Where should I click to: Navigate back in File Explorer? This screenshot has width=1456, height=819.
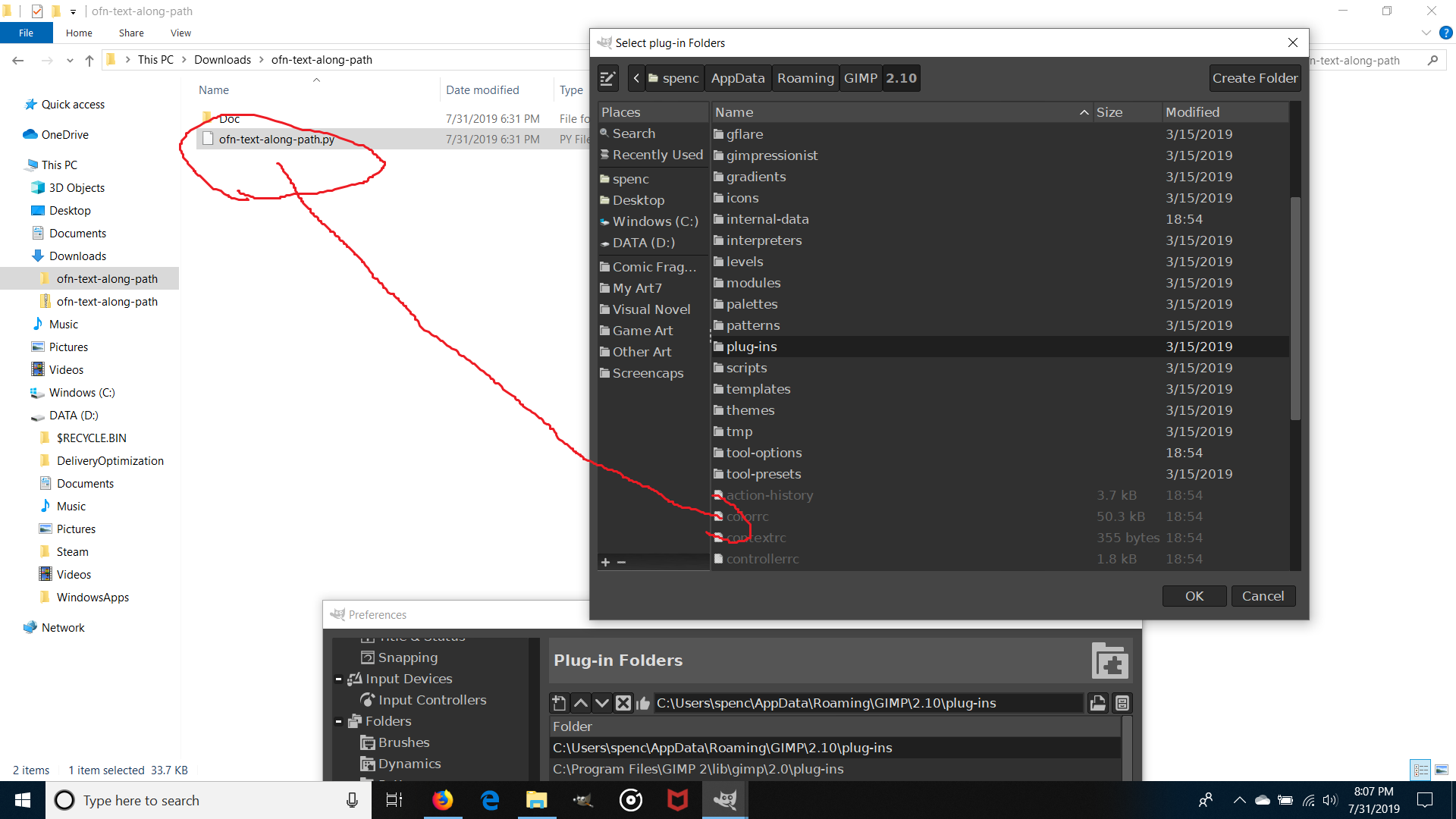click(18, 60)
